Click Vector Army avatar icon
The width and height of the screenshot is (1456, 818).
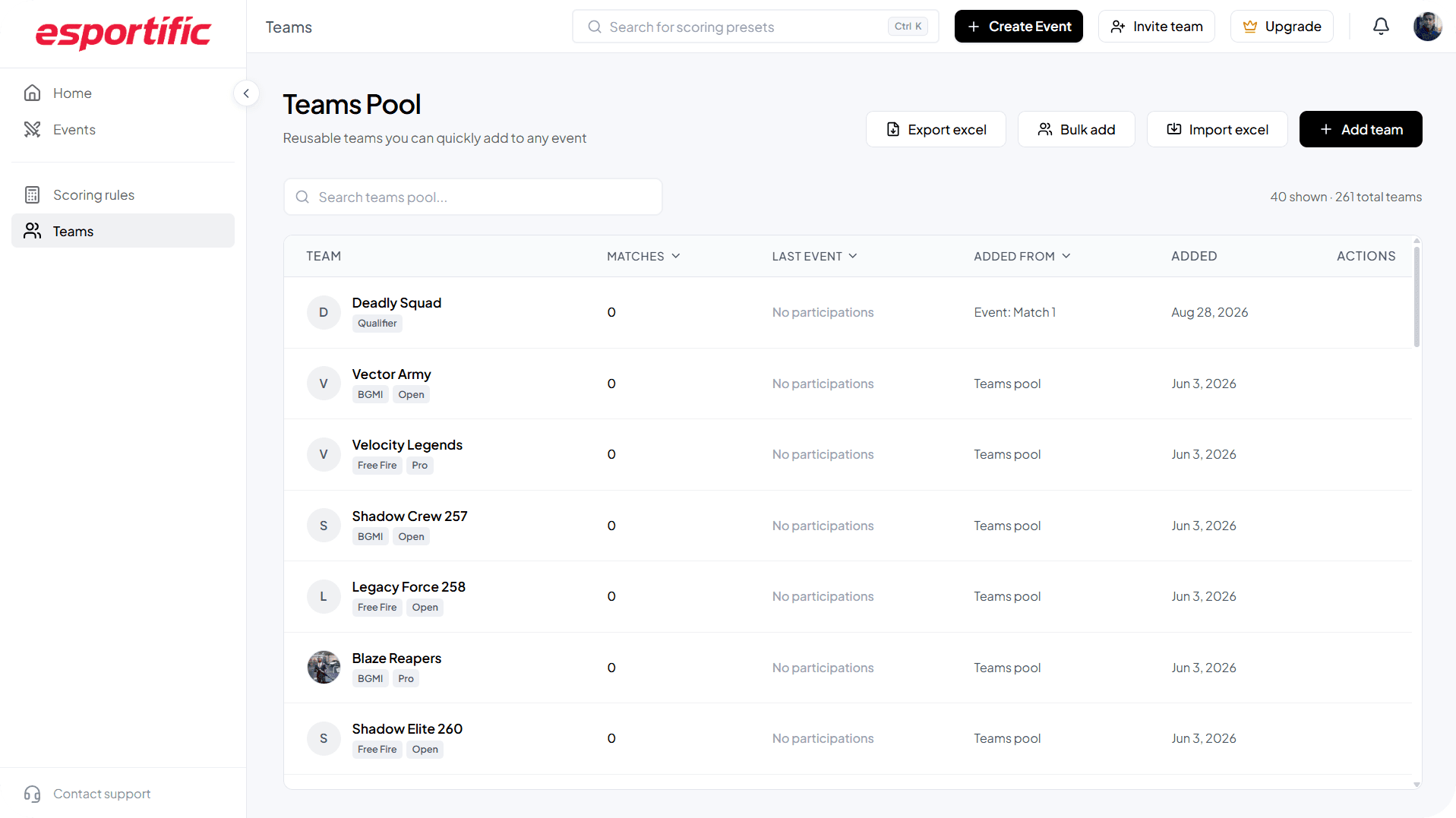(324, 384)
